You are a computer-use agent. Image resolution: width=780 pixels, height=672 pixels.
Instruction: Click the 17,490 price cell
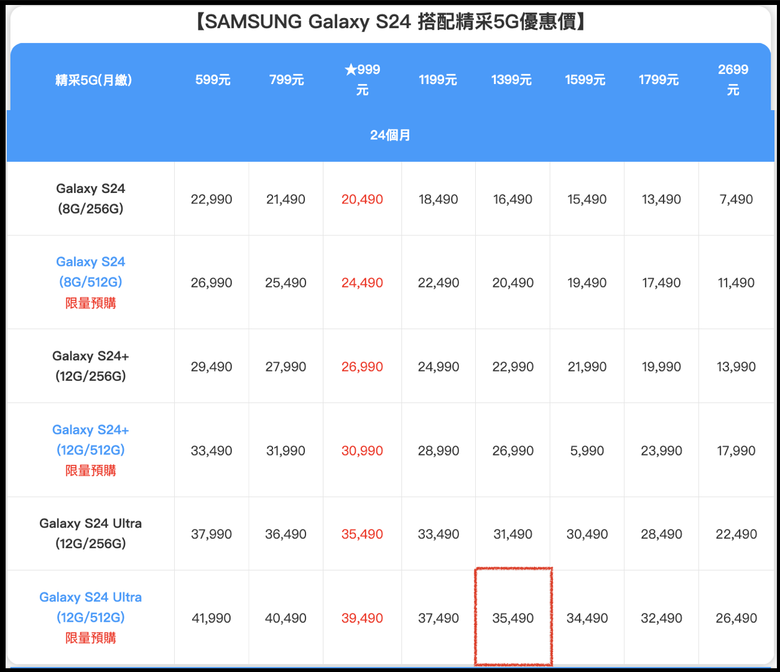click(661, 283)
